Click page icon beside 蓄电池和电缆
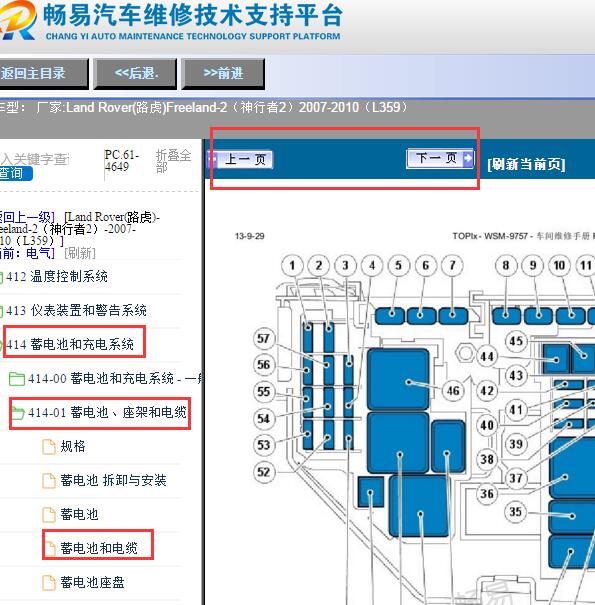 (x=49, y=549)
